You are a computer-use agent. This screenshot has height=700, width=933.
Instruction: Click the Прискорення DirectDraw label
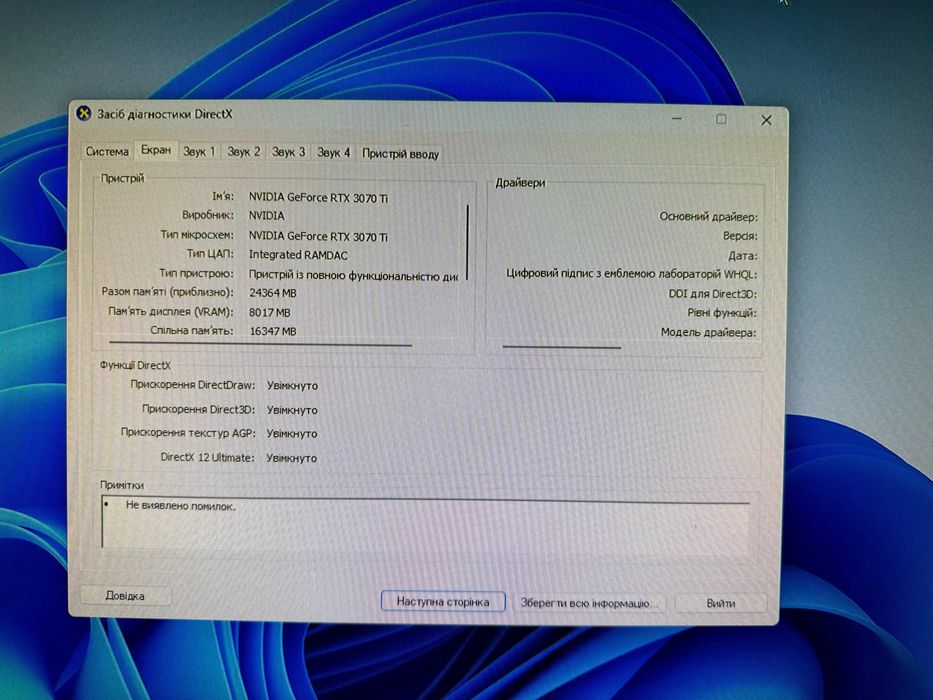pyautogui.click(x=193, y=385)
